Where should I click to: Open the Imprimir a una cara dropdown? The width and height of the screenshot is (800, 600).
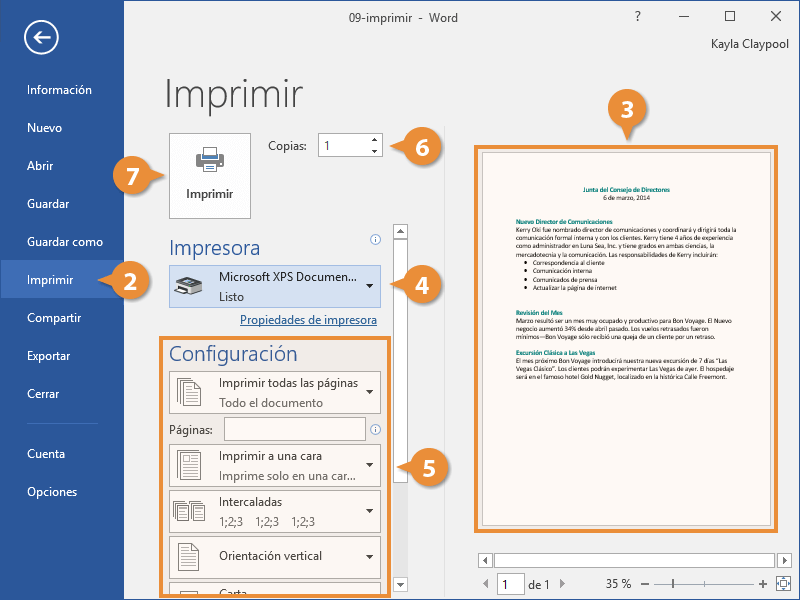pos(370,465)
